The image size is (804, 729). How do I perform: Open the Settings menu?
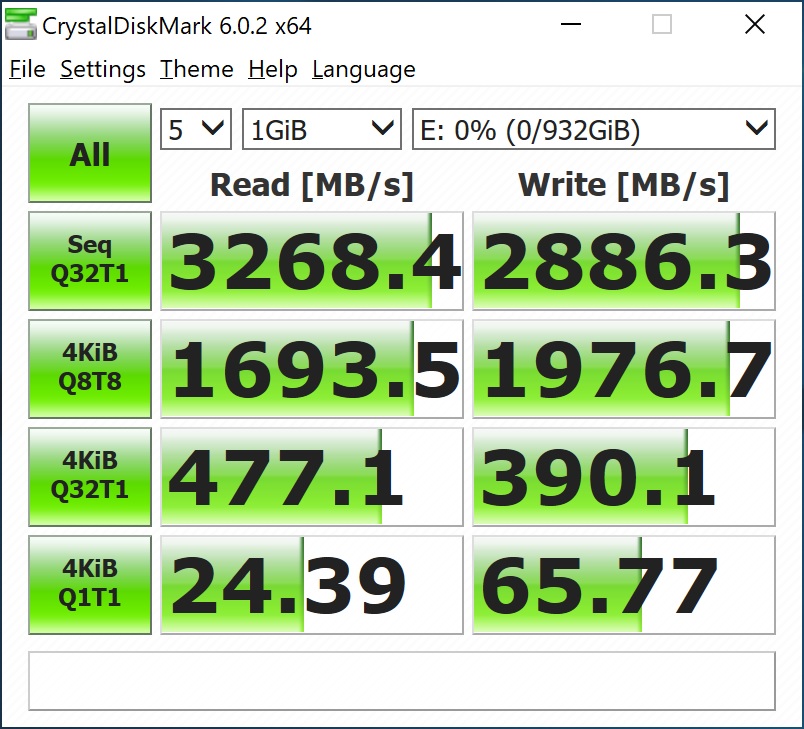103,69
